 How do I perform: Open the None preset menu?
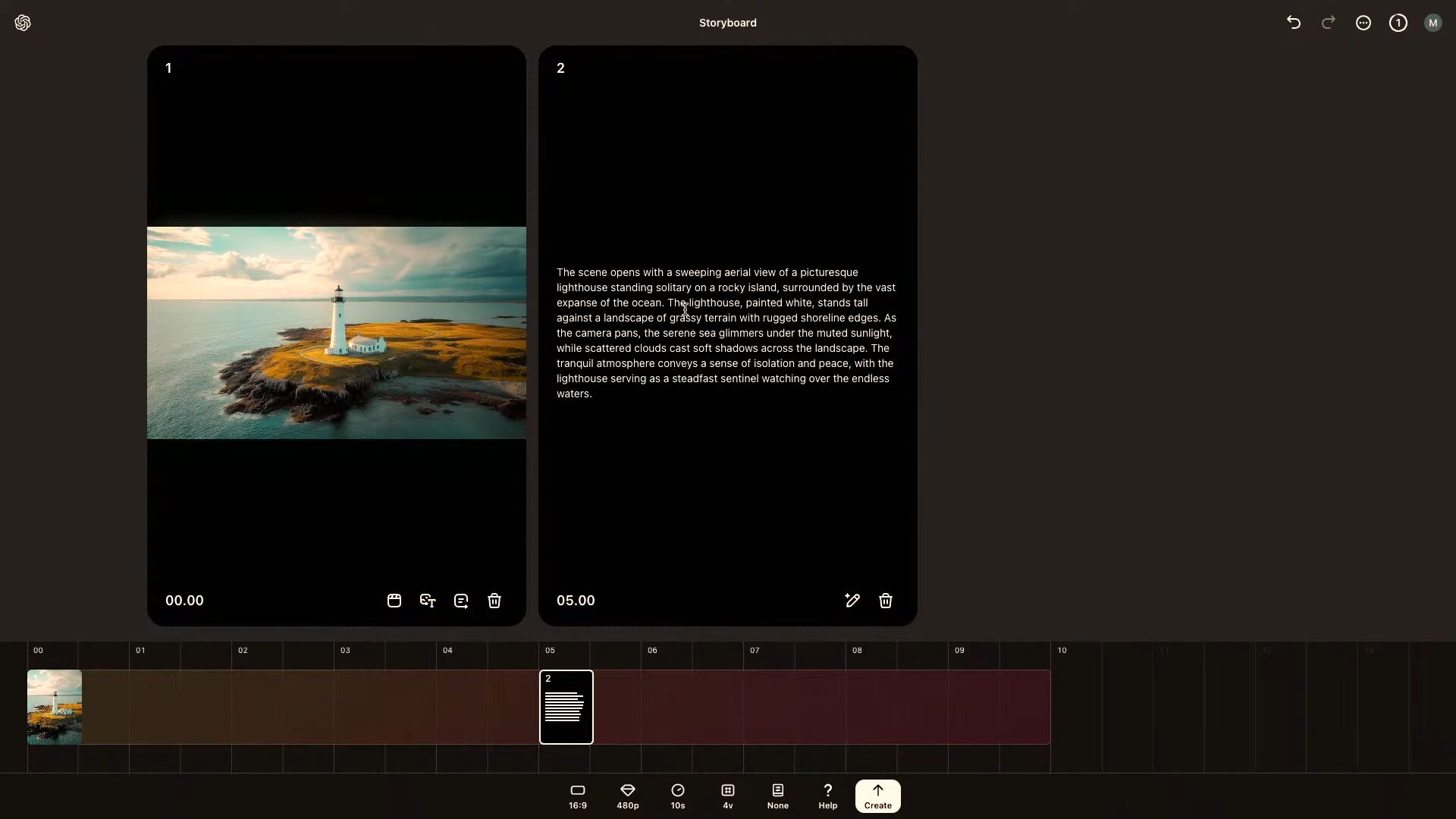[778, 796]
